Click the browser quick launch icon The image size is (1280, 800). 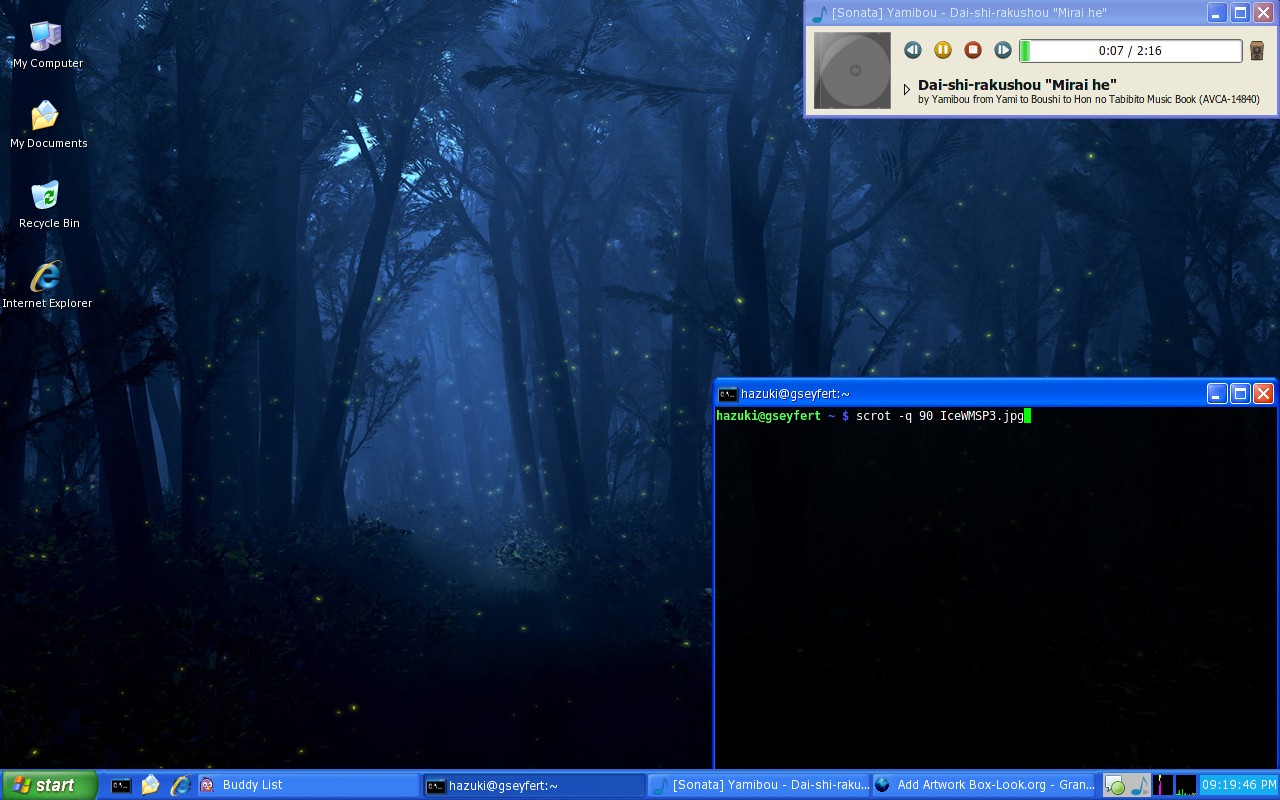pos(180,785)
